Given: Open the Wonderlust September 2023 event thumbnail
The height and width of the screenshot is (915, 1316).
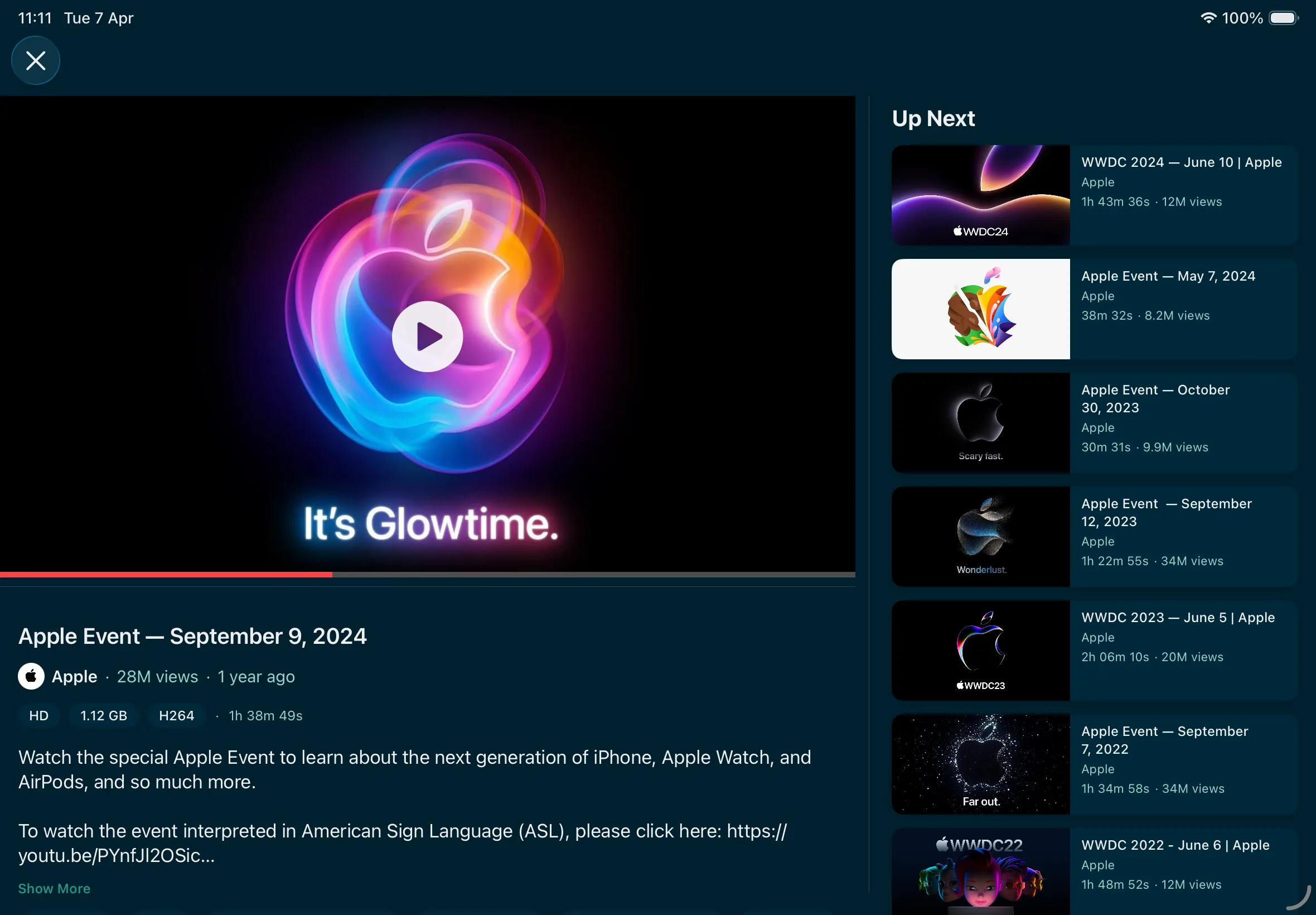Looking at the screenshot, I should (980, 537).
